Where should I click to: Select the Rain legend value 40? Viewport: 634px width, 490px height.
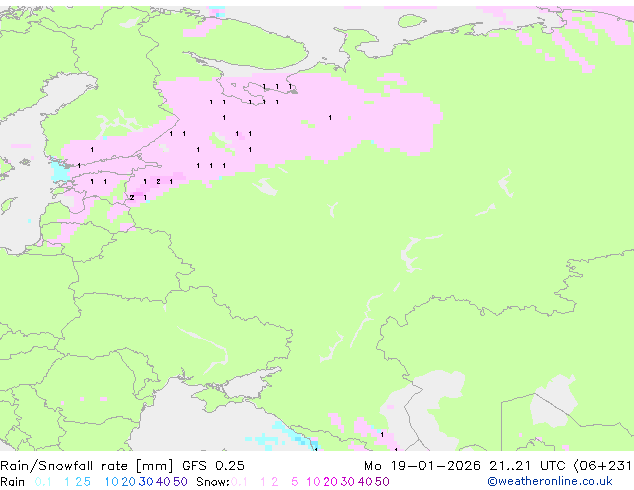pos(163,482)
